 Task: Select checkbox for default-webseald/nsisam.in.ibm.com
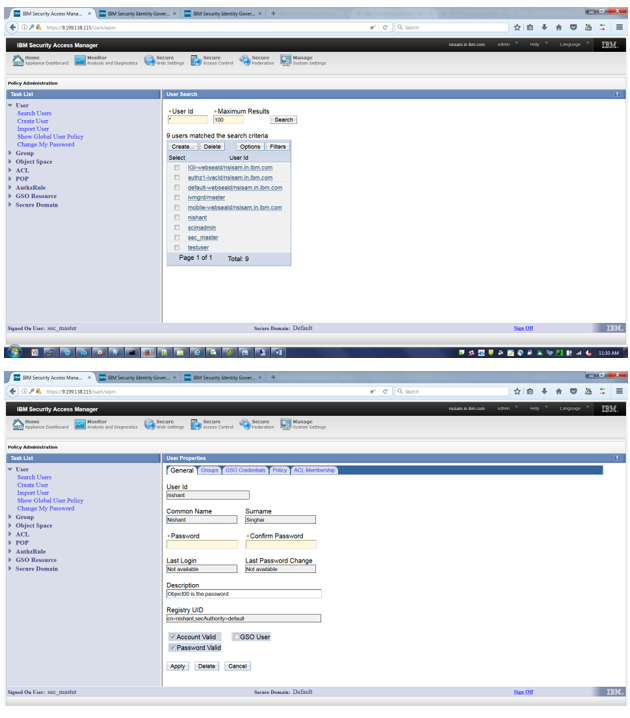pyautogui.click(x=177, y=188)
